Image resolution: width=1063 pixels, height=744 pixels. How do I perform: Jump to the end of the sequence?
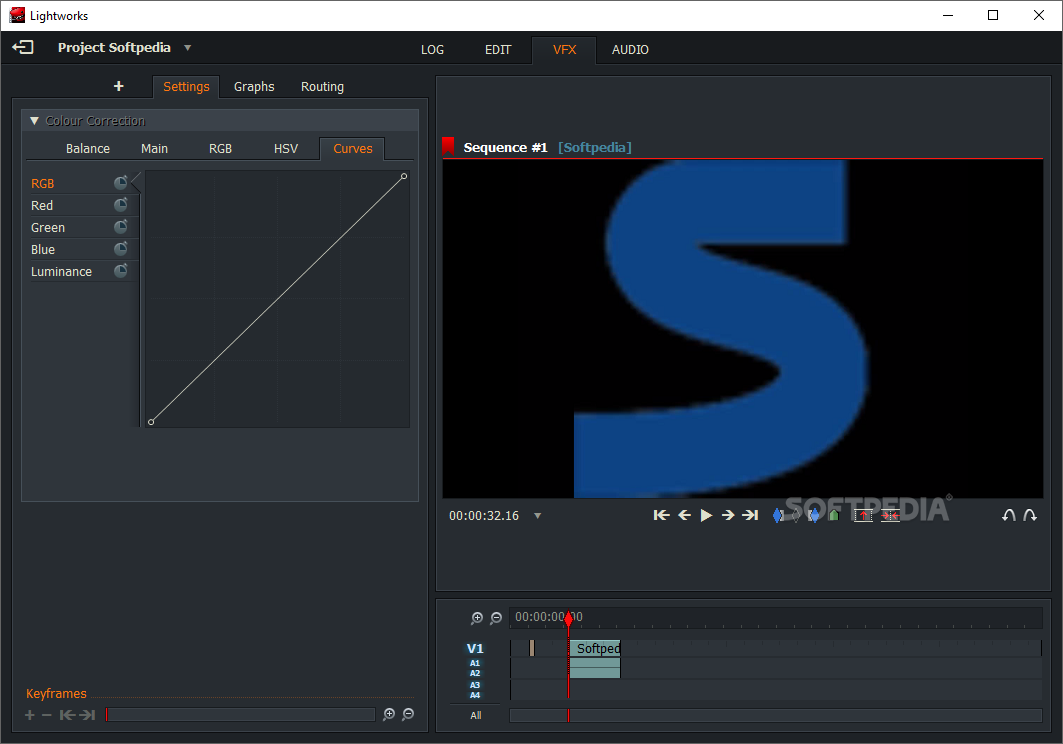750,515
